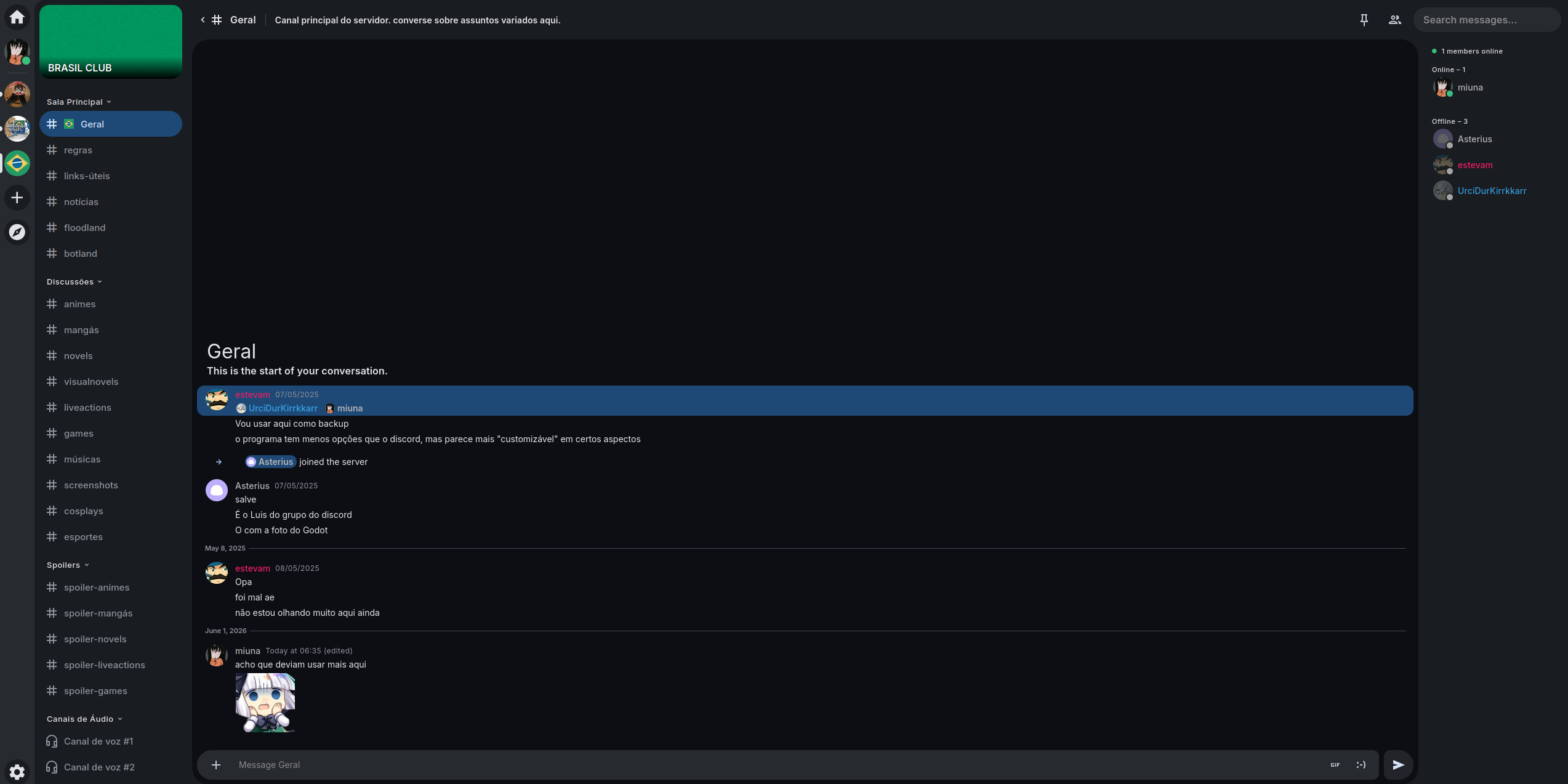This screenshot has height=784, width=1568.
Task: Open settings gear icon
Action: (x=17, y=772)
